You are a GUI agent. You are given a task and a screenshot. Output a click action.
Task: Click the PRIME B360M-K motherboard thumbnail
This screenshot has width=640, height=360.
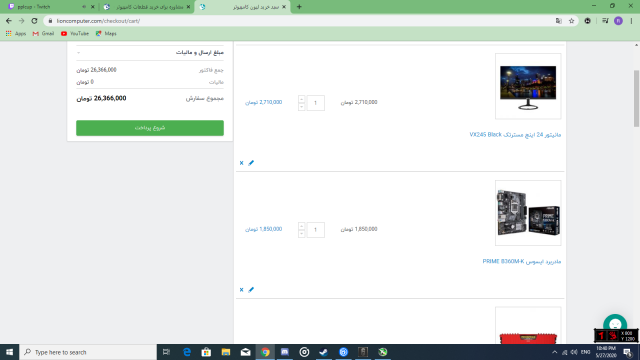pos(528,213)
